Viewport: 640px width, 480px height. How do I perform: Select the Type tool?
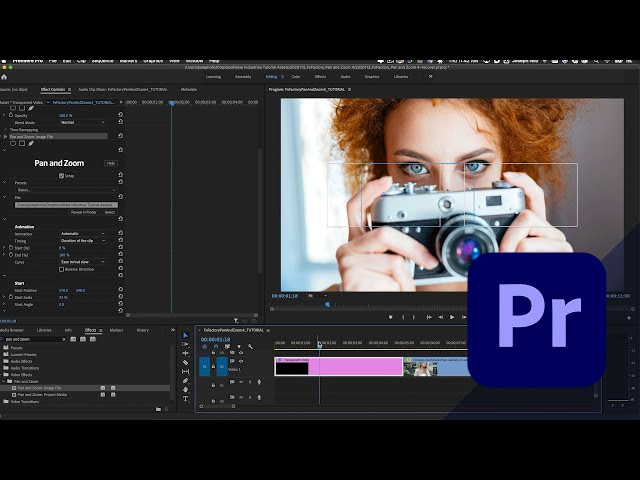[185, 399]
